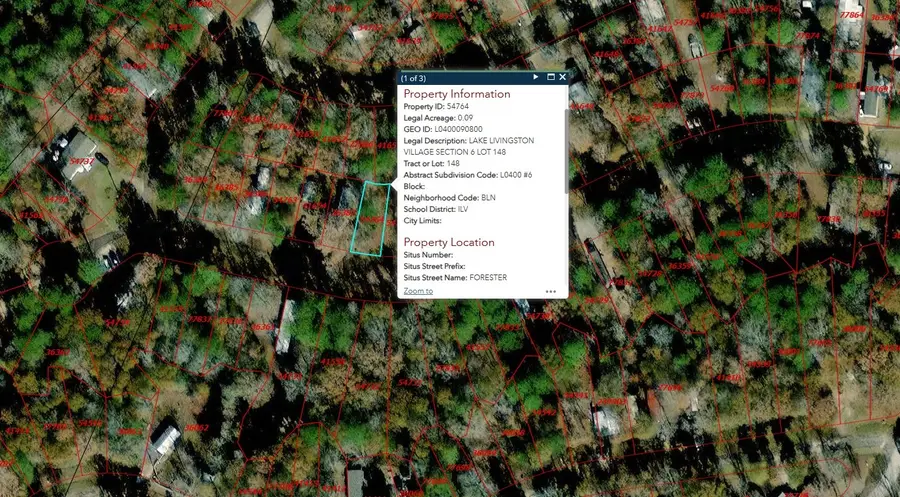Click the Zoom to link
900x497 pixels.
[x=418, y=291]
